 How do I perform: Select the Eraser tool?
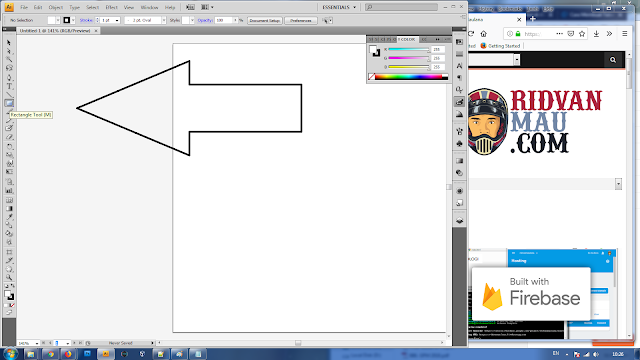[9, 138]
